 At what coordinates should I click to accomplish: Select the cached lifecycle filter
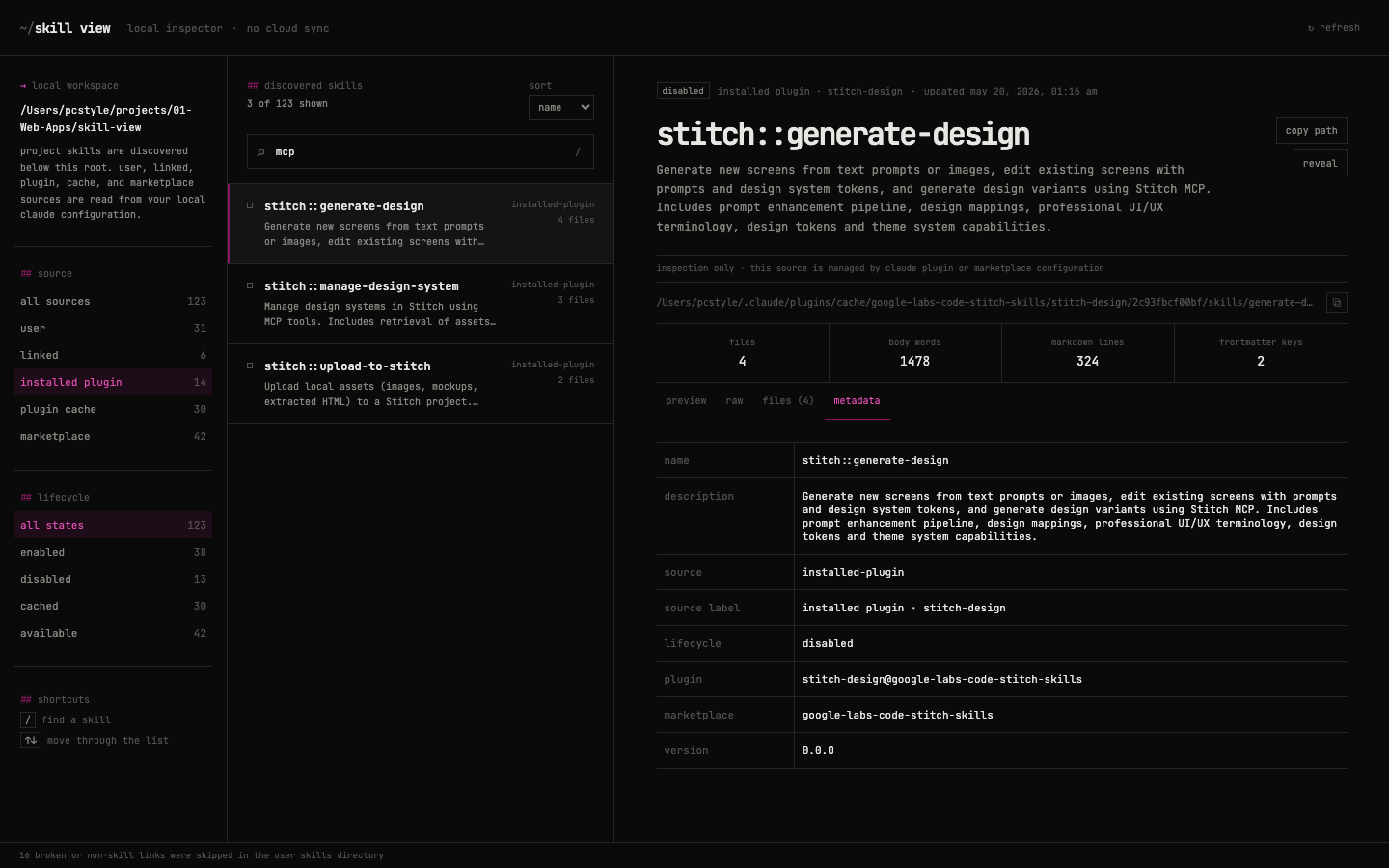coord(114,607)
